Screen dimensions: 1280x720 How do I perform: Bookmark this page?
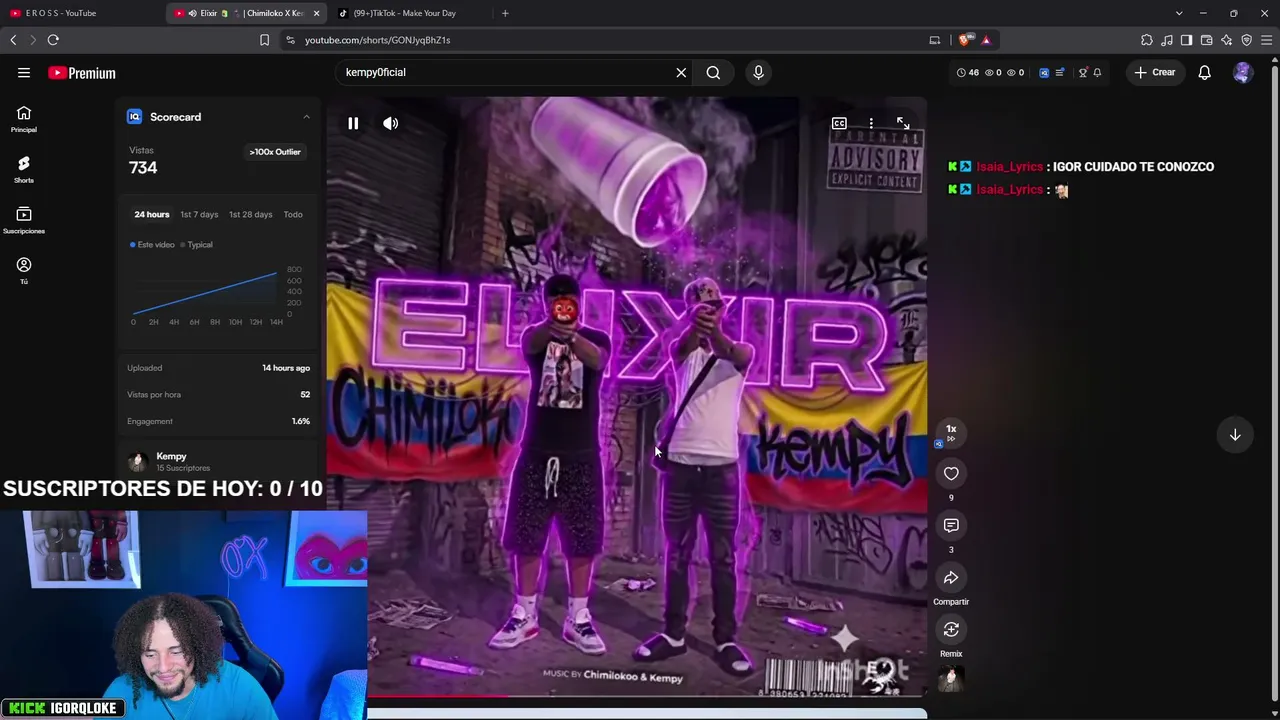click(264, 40)
